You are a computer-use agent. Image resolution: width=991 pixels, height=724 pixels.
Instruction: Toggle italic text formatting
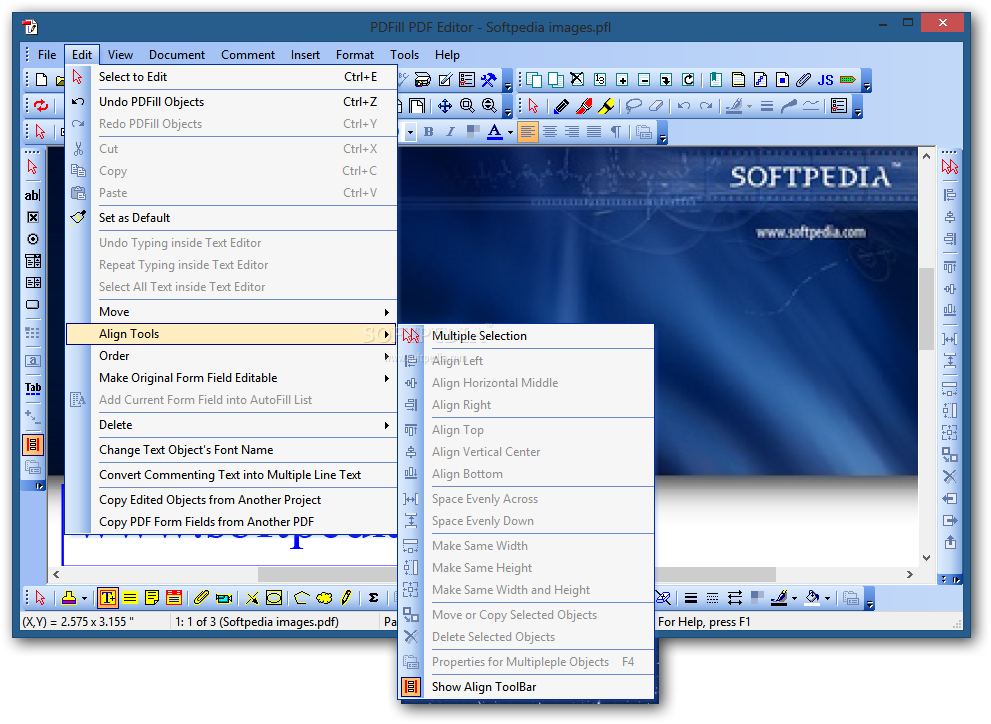point(448,131)
